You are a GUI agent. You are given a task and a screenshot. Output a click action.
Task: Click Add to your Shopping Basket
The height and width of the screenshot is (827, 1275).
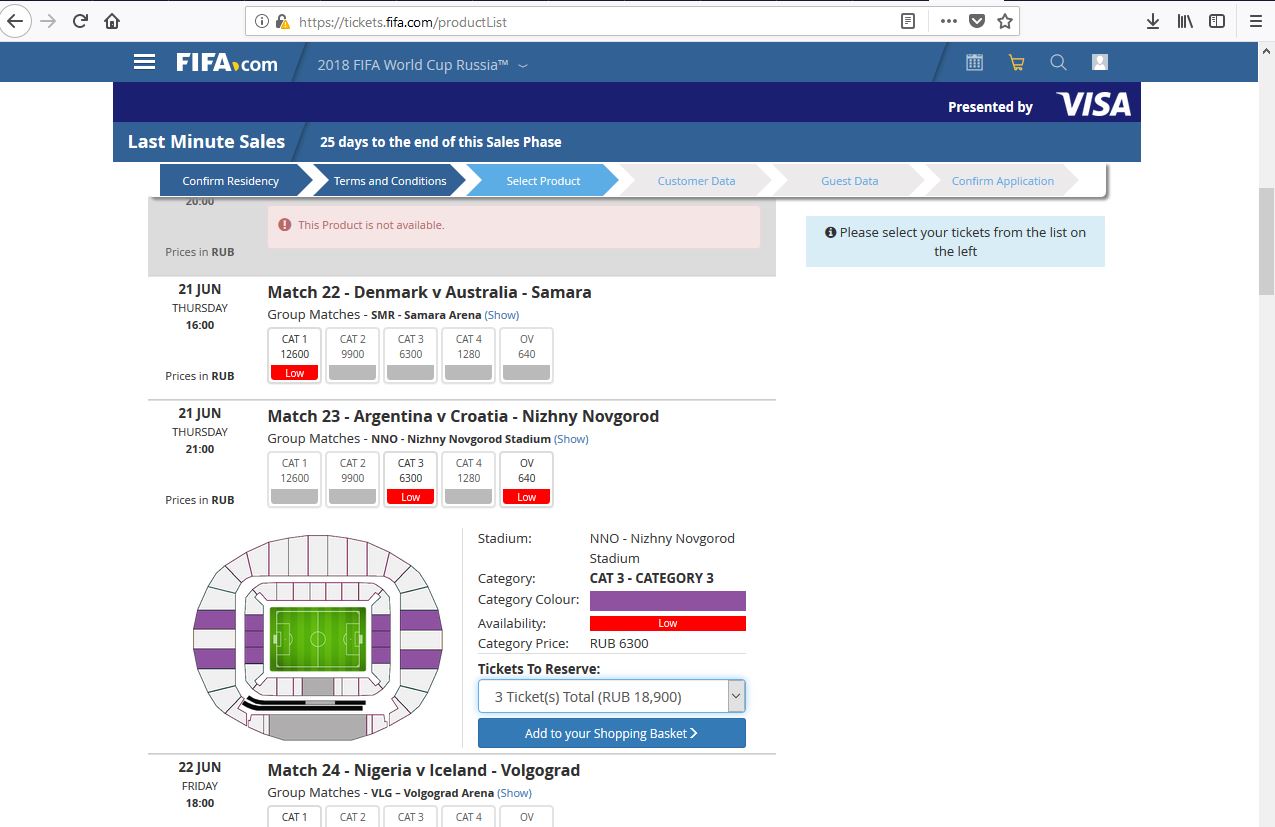tap(611, 733)
